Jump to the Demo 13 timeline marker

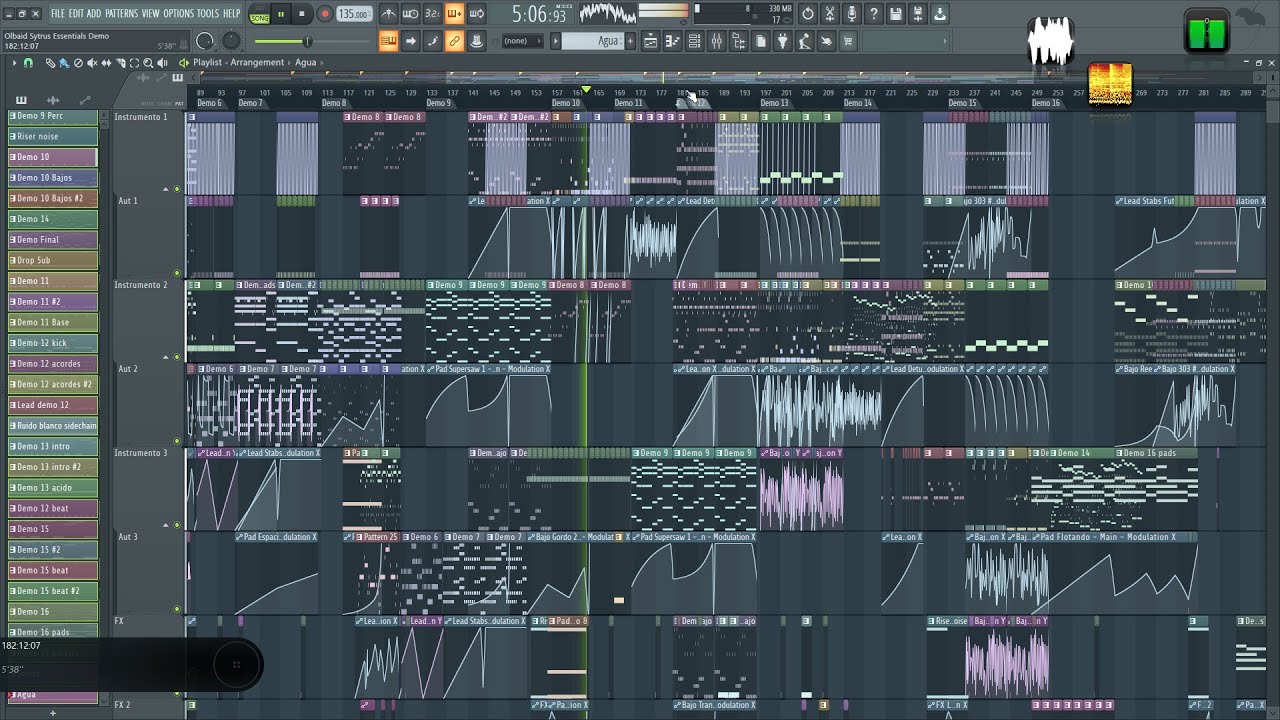[x=774, y=103]
